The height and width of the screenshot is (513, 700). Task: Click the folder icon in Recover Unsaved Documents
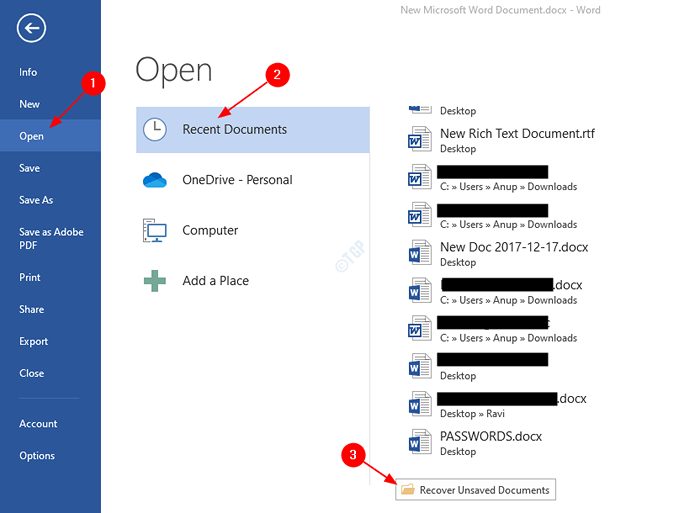coord(408,489)
